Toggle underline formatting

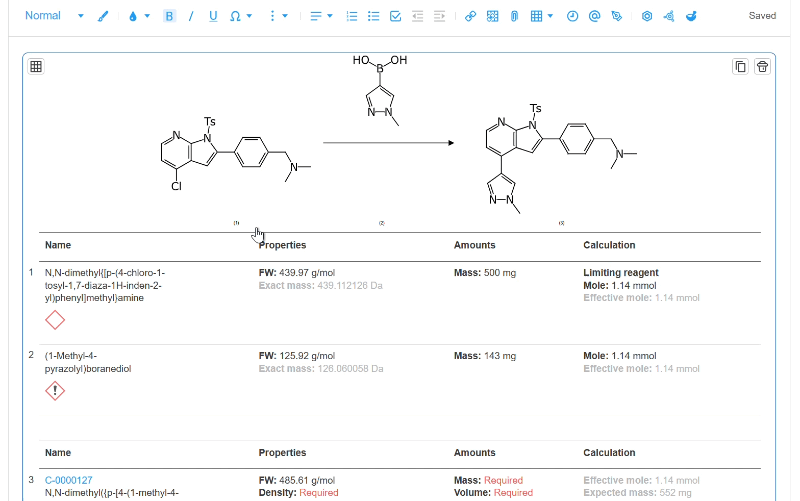click(213, 16)
